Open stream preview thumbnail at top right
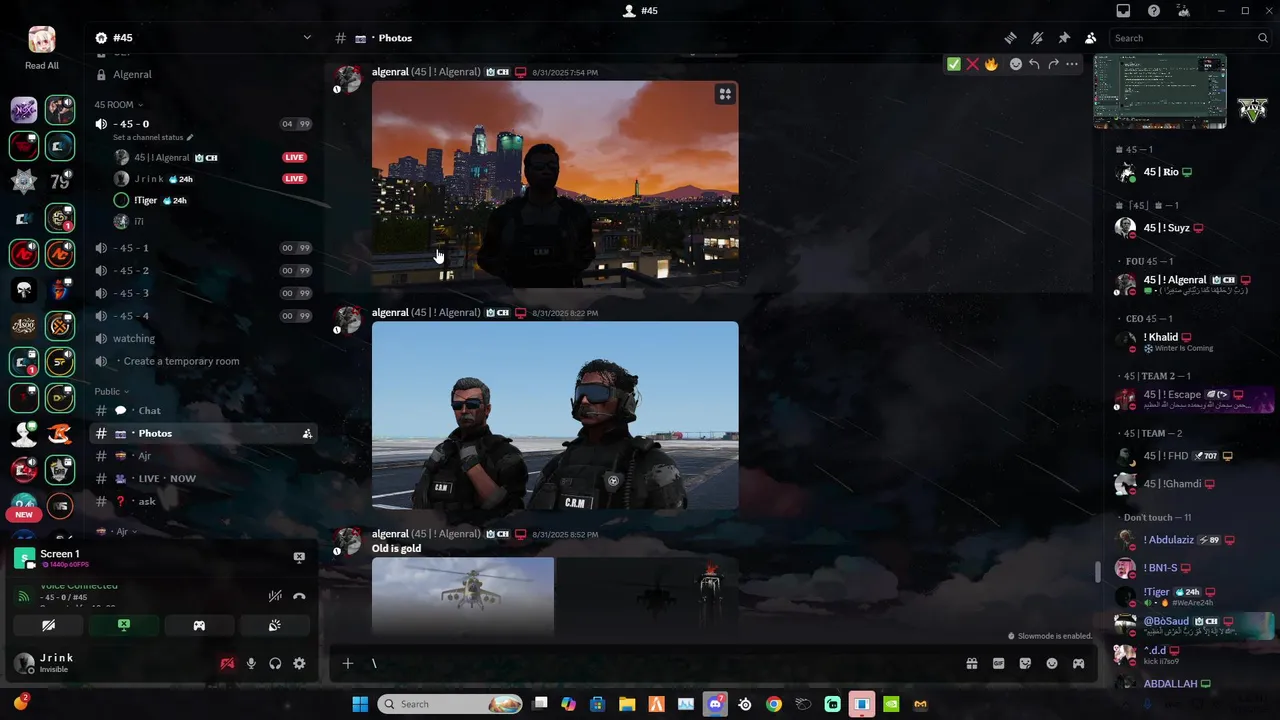The image size is (1280, 720). pos(1160,92)
